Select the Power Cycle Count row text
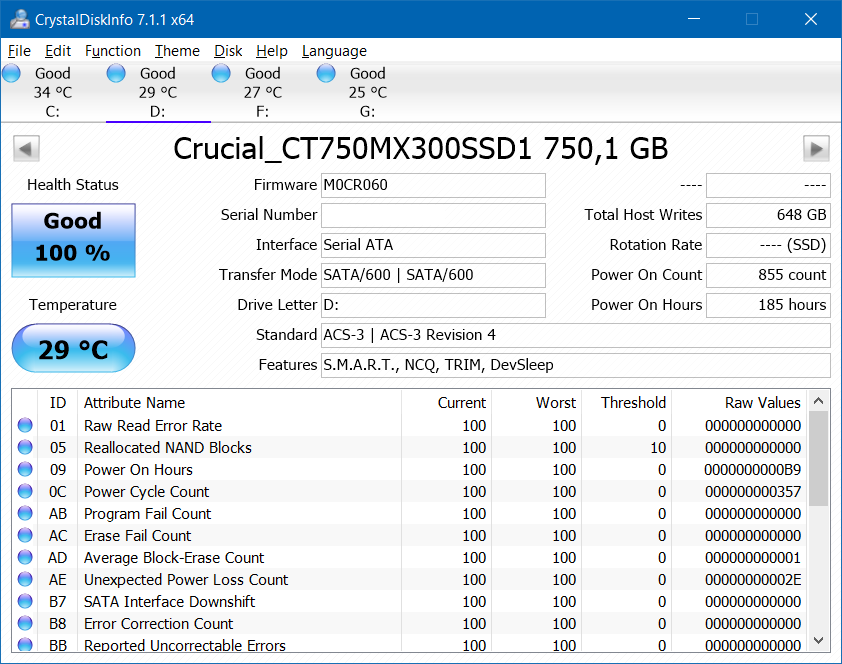The image size is (842, 664). click(x=147, y=492)
